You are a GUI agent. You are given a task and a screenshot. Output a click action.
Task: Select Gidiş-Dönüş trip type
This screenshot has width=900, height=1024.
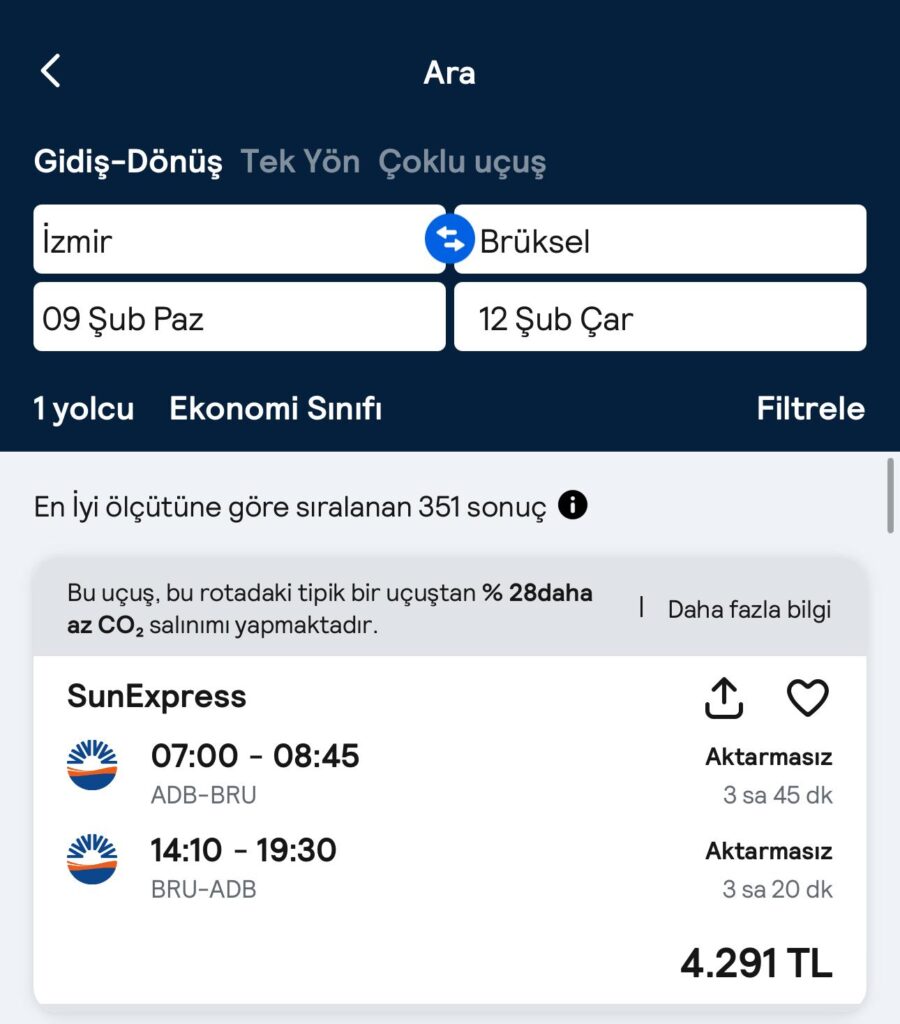pyautogui.click(x=128, y=162)
